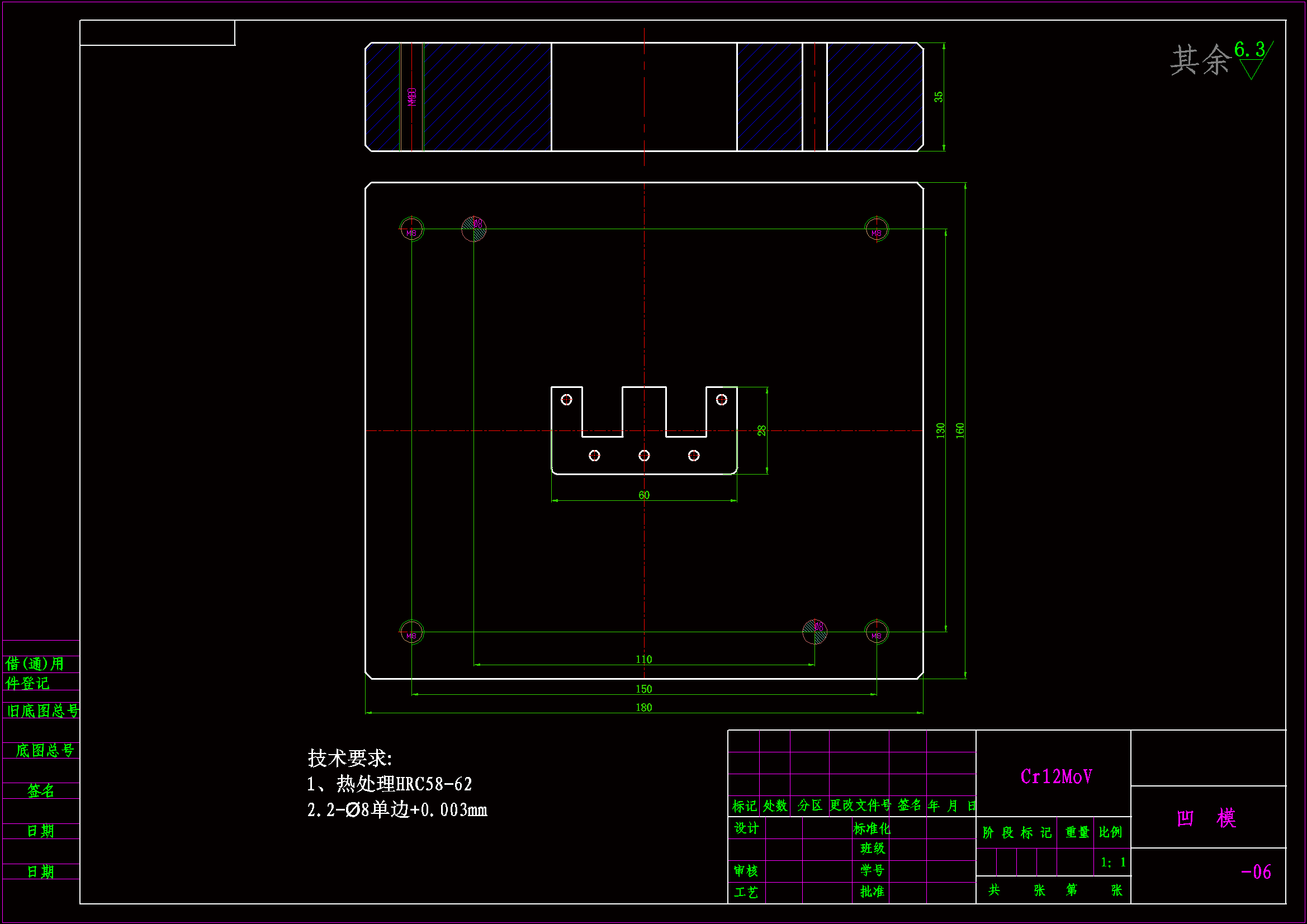1307x924 pixels.
Task: Click the 160 overall height dimension text
Action: (960, 430)
